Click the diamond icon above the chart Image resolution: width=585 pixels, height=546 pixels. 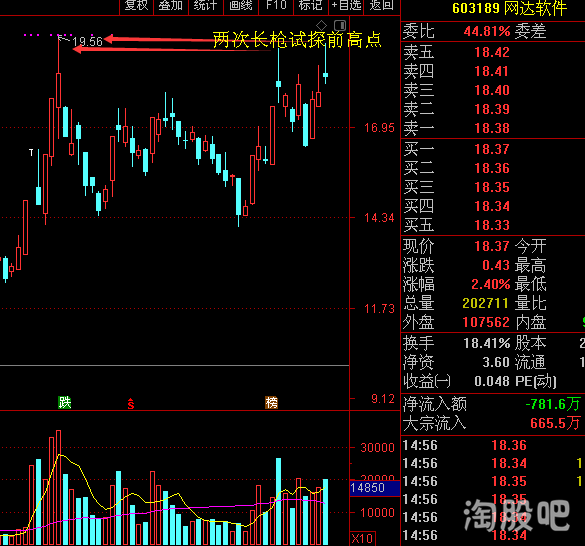click(x=321, y=25)
